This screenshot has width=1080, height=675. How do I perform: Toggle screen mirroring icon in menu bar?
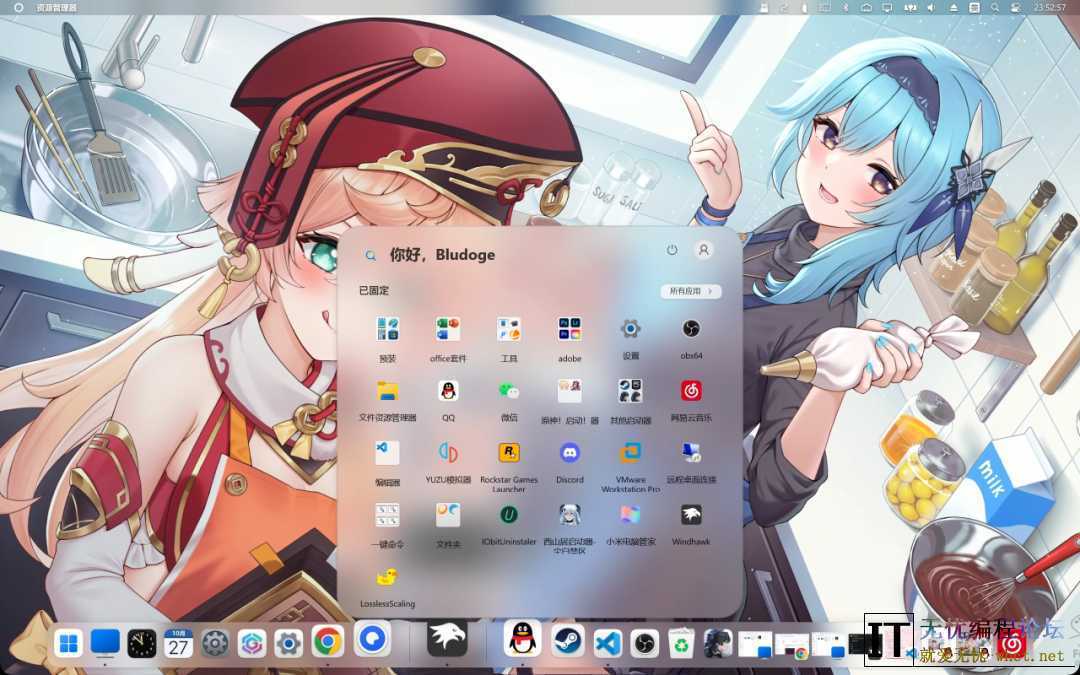click(x=887, y=8)
